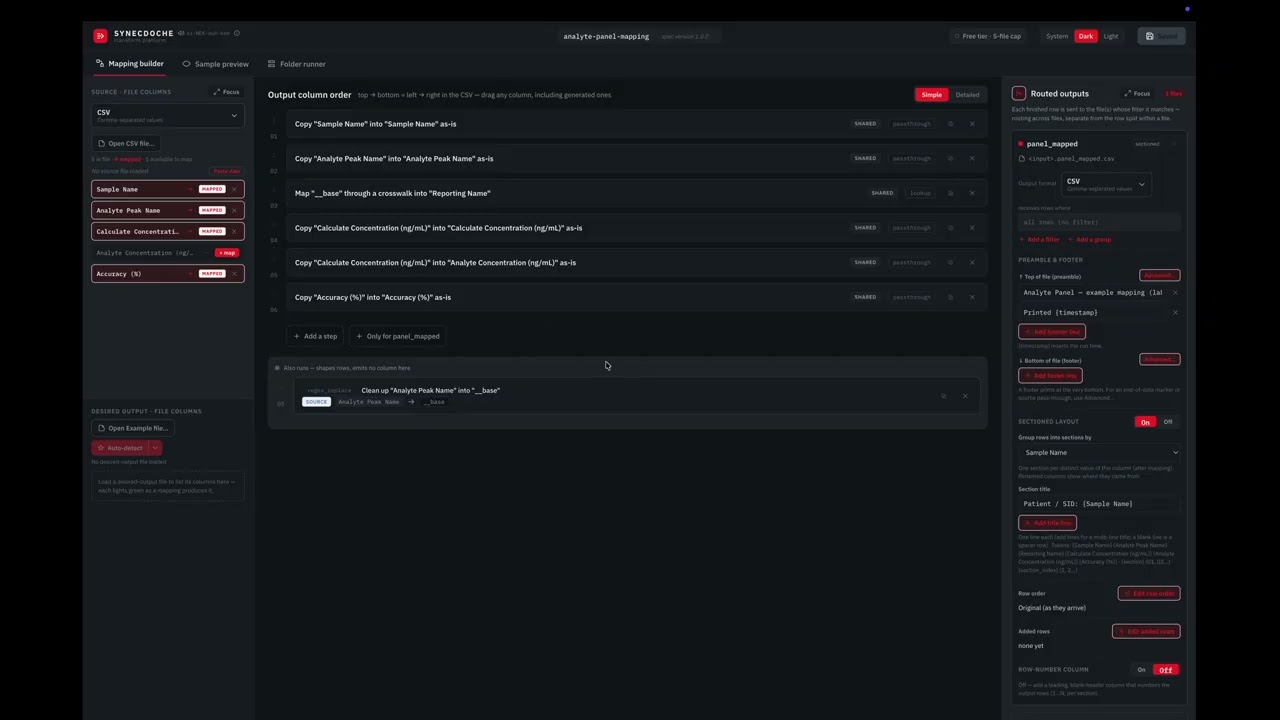Click lookup tag on Map __base step

[x=920, y=193]
